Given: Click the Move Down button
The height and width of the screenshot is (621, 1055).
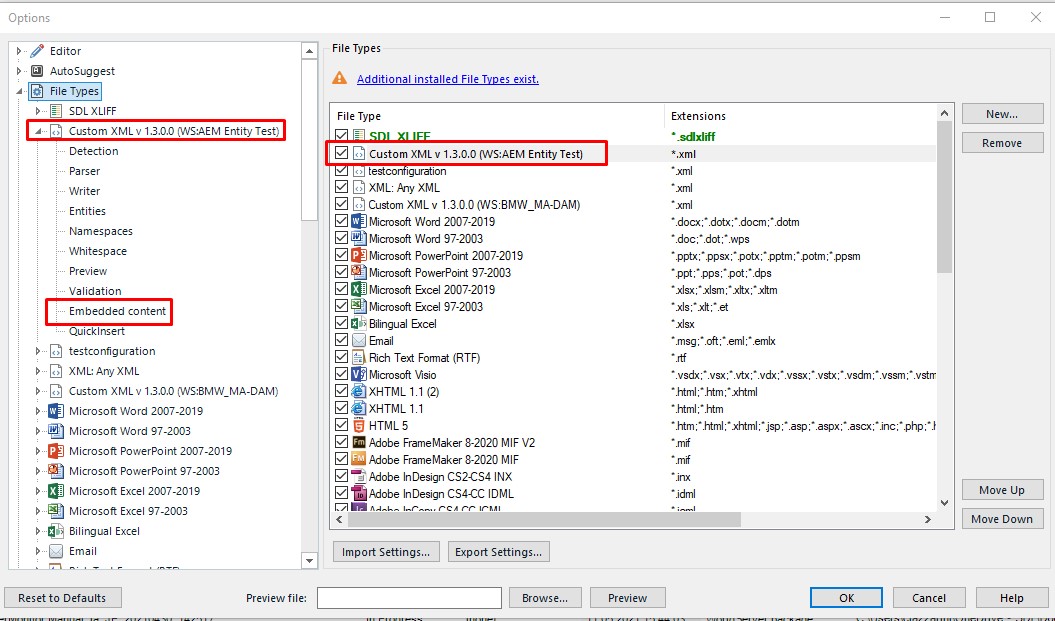Looking at the screenshot, I should pos(1002,519).
